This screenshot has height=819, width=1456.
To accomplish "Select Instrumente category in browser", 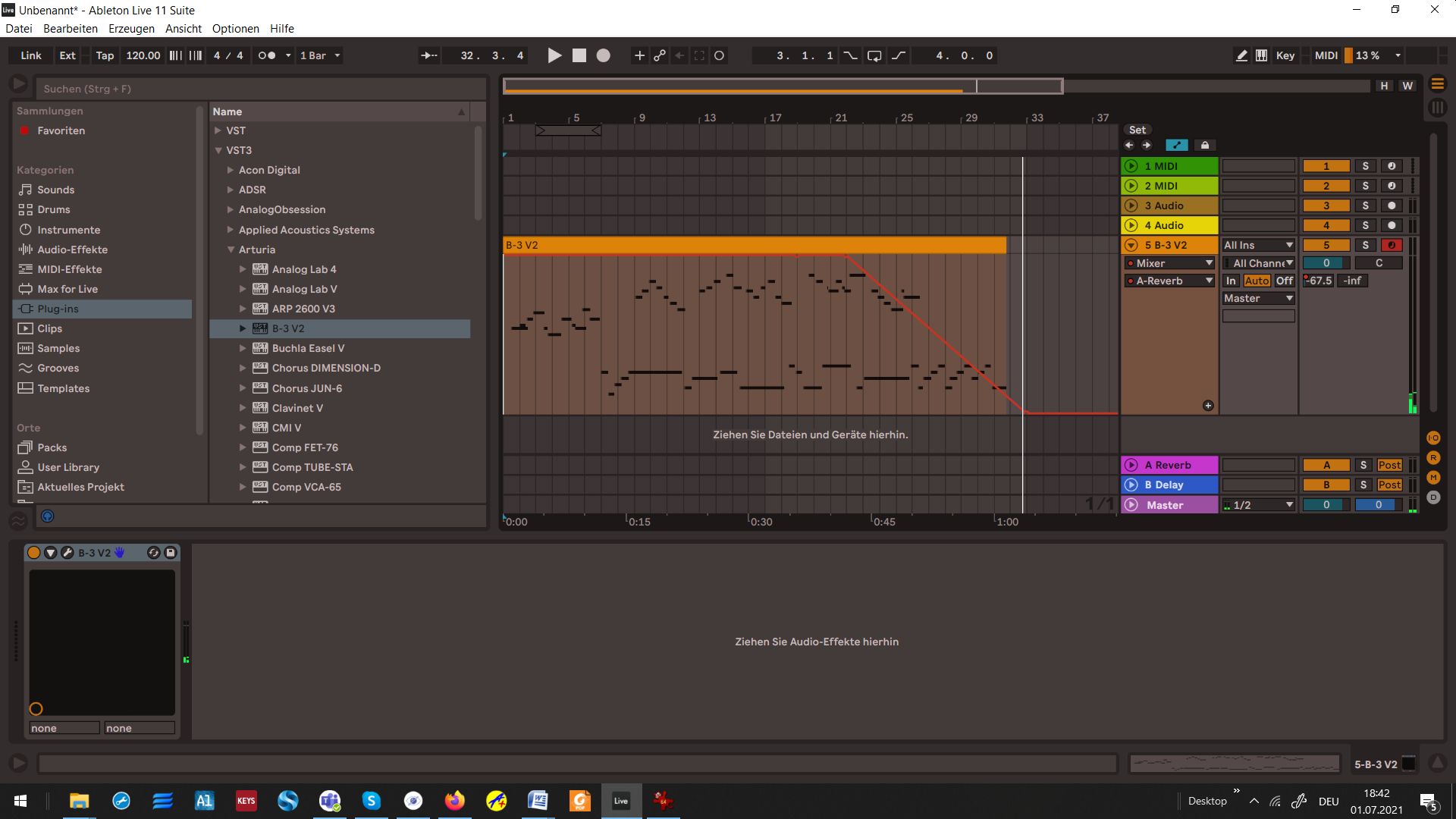I will coord(69,230).
